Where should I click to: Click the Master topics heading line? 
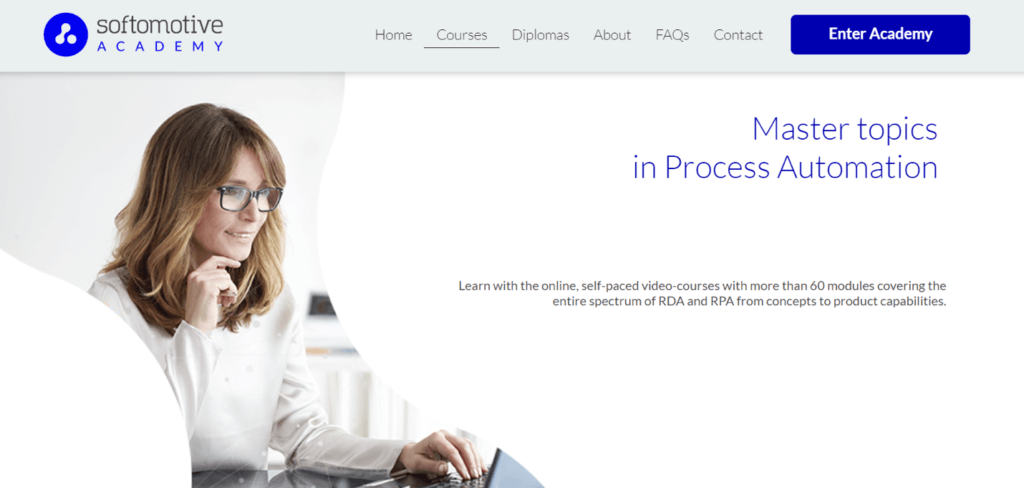click(844, 129)
